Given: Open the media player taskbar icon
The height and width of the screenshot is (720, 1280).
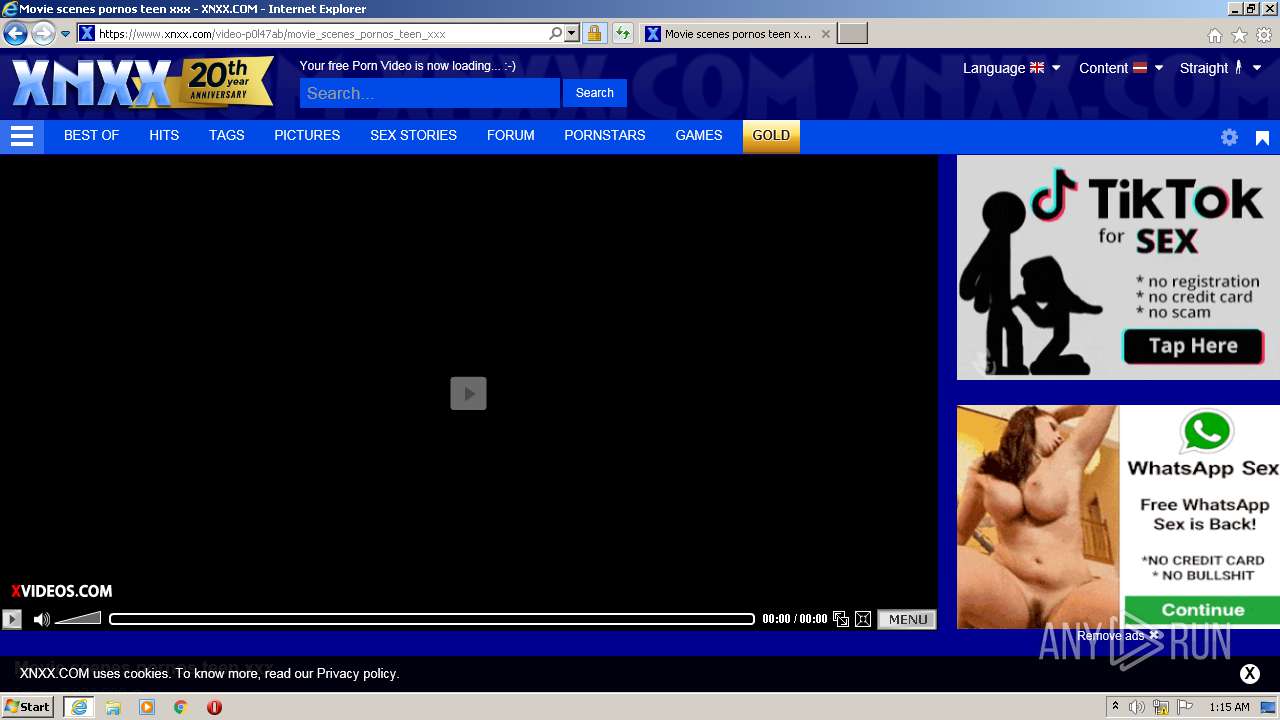Looking at the screenshot, I should pos(147,707).
